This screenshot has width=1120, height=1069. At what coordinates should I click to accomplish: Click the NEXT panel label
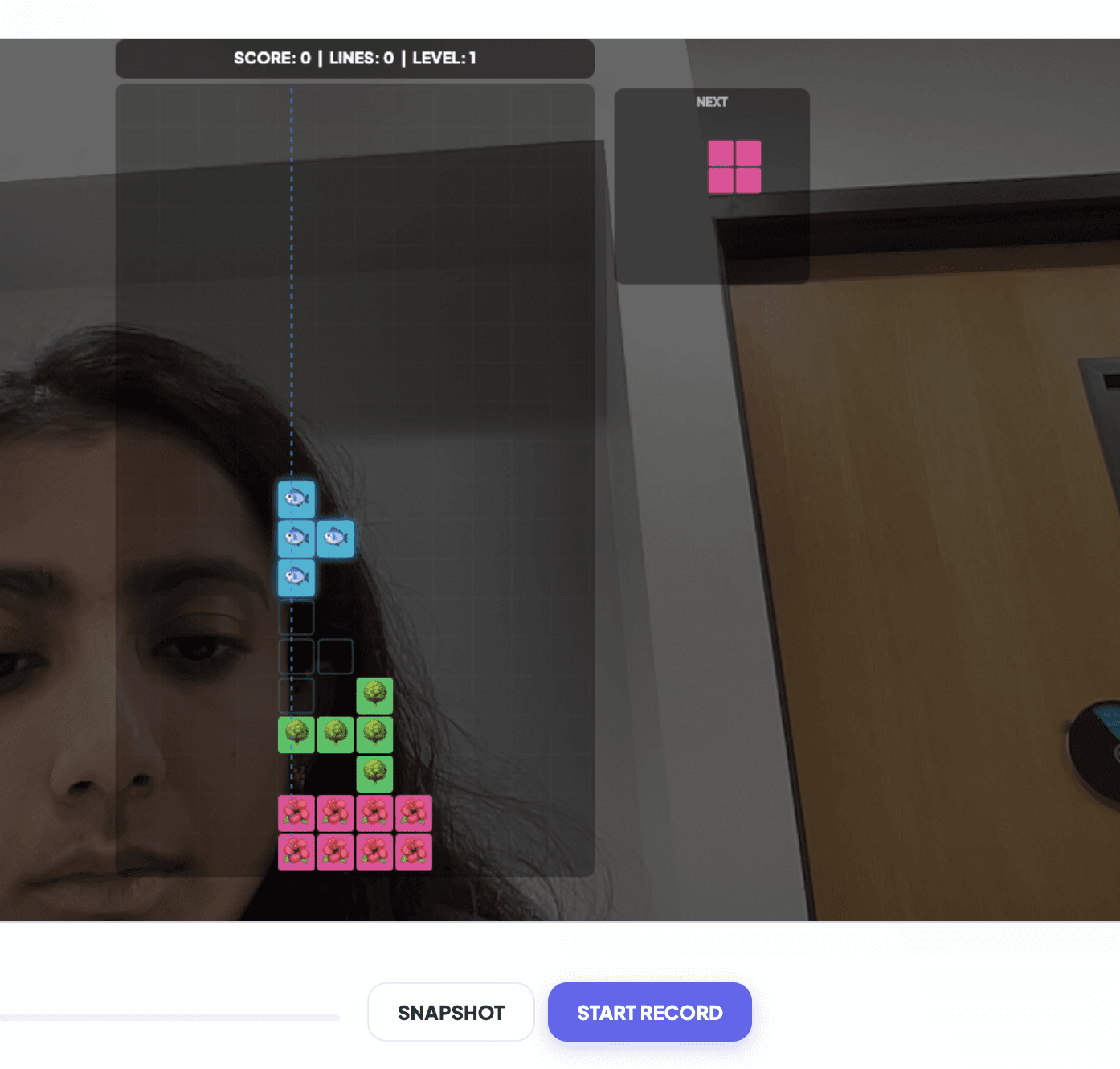[712, 102]
